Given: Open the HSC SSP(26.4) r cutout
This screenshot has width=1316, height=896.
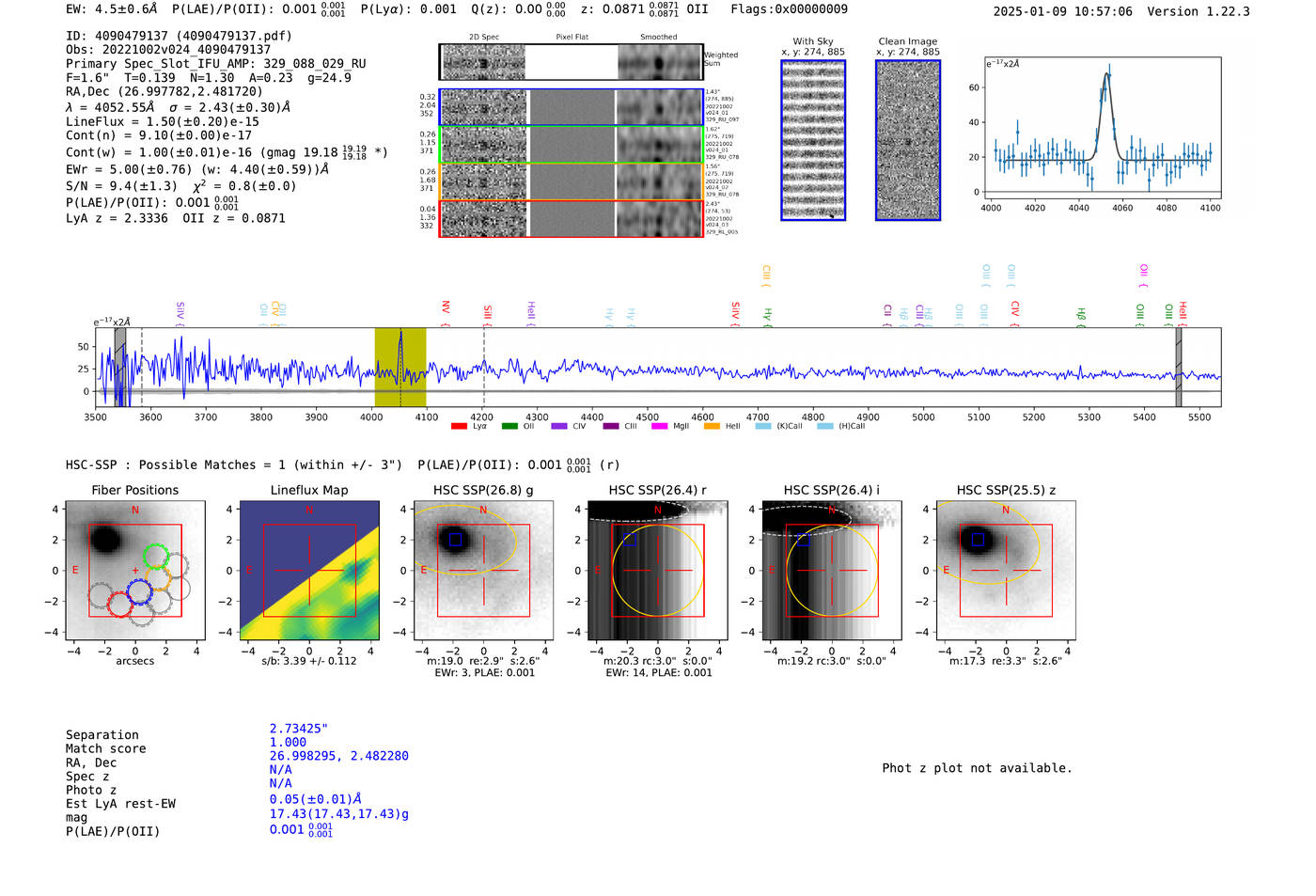Looking at the screenshot, I should point(658,571).
